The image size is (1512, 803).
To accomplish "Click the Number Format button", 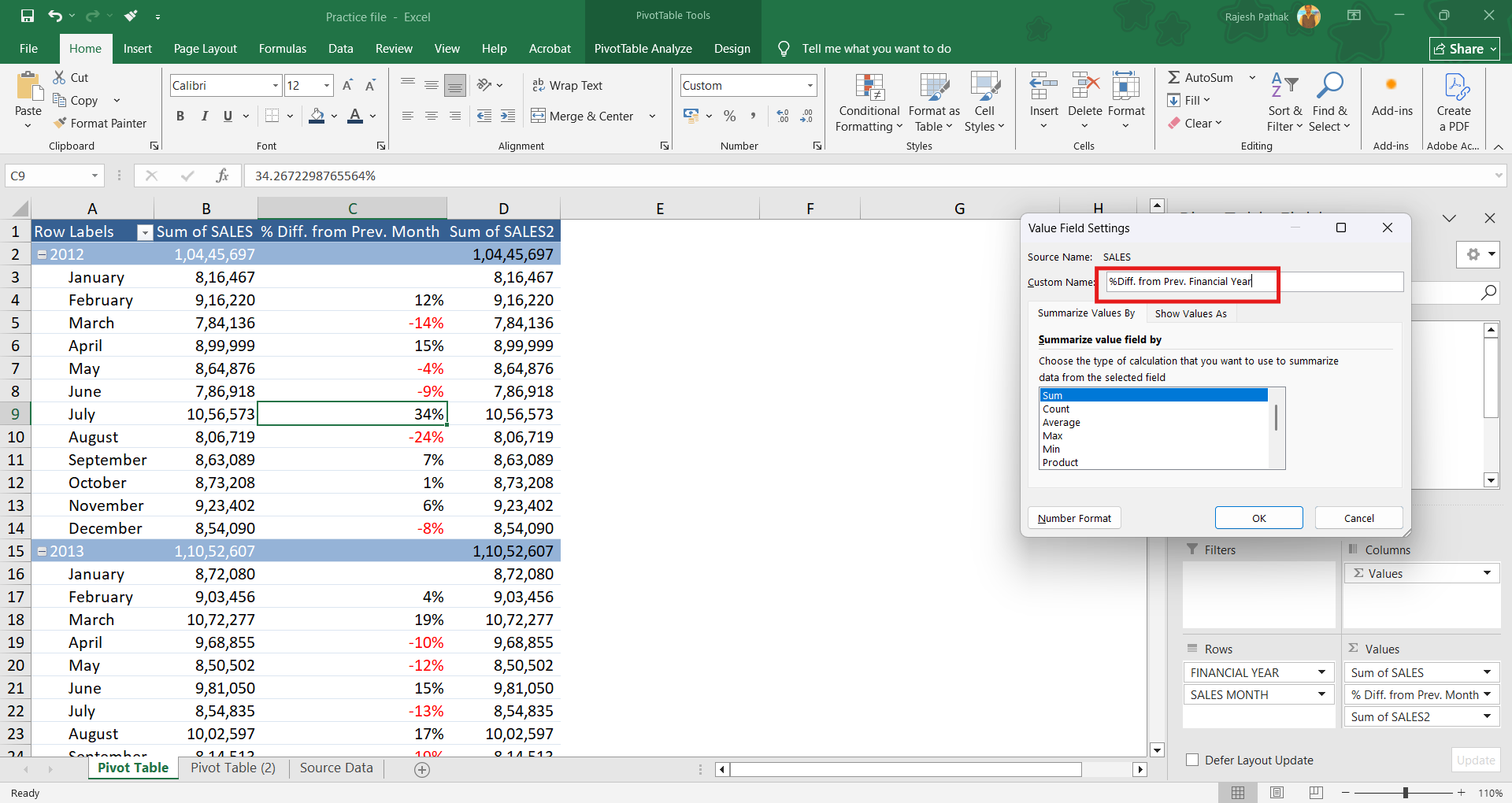I will (1074, 518).
